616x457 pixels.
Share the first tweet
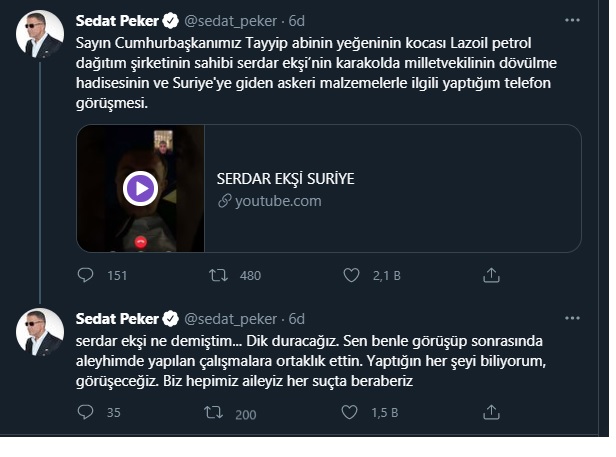click(491, 275)
